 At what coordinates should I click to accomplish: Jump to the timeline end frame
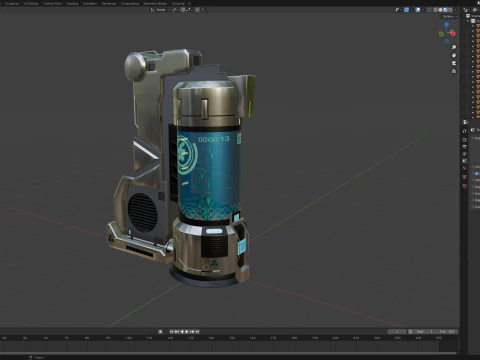197,331
